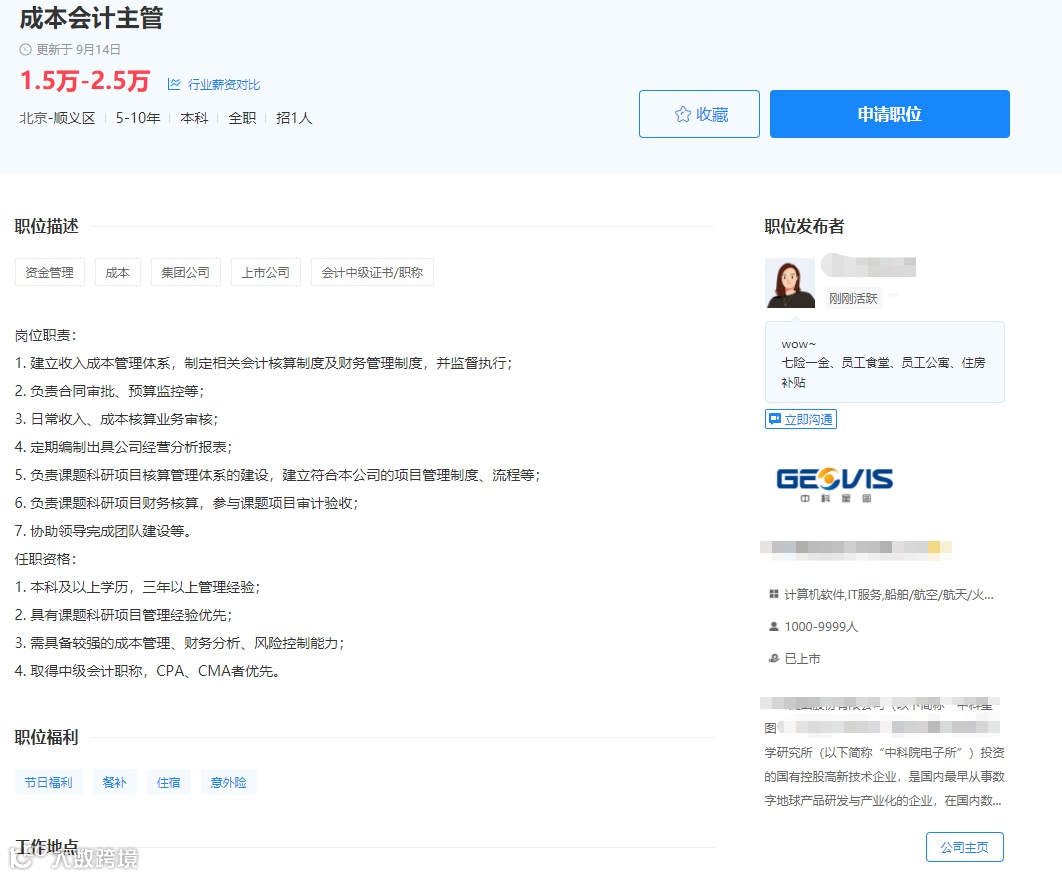Click the 更新于 9月14日 date text

click(x=79, y=49)
